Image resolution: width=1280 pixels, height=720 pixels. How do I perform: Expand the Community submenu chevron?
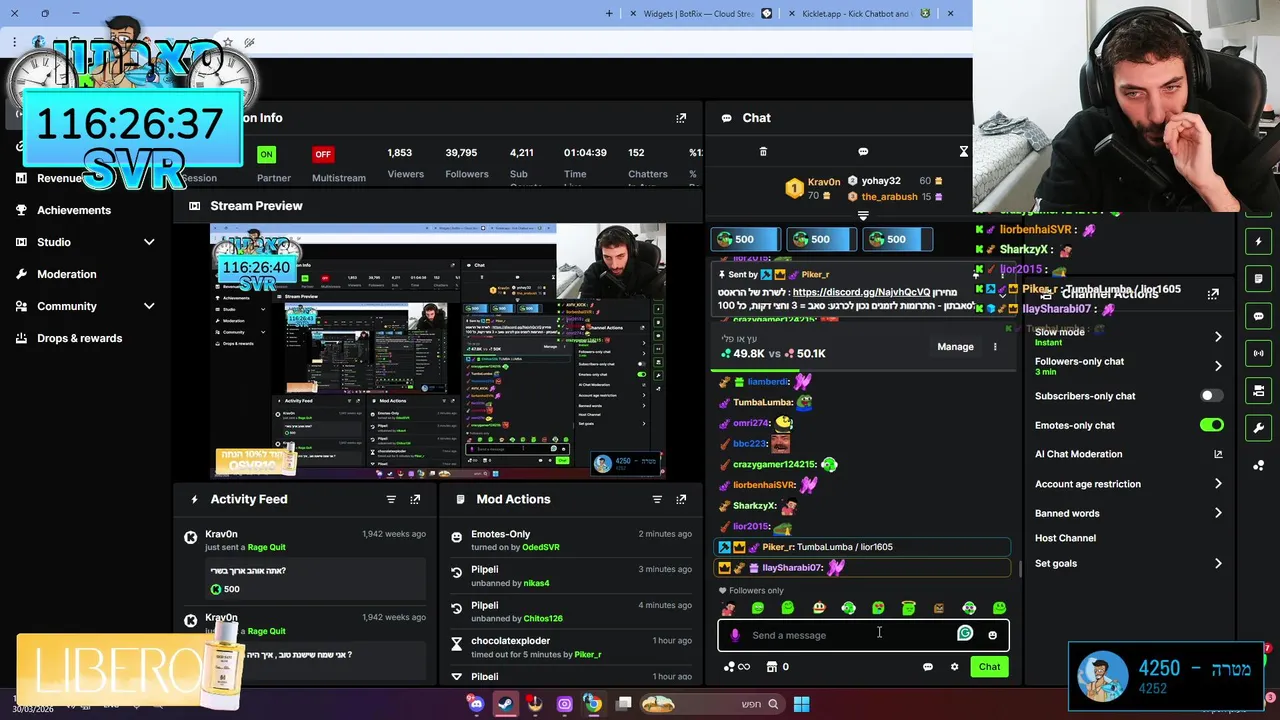click(x=149, y=306)
